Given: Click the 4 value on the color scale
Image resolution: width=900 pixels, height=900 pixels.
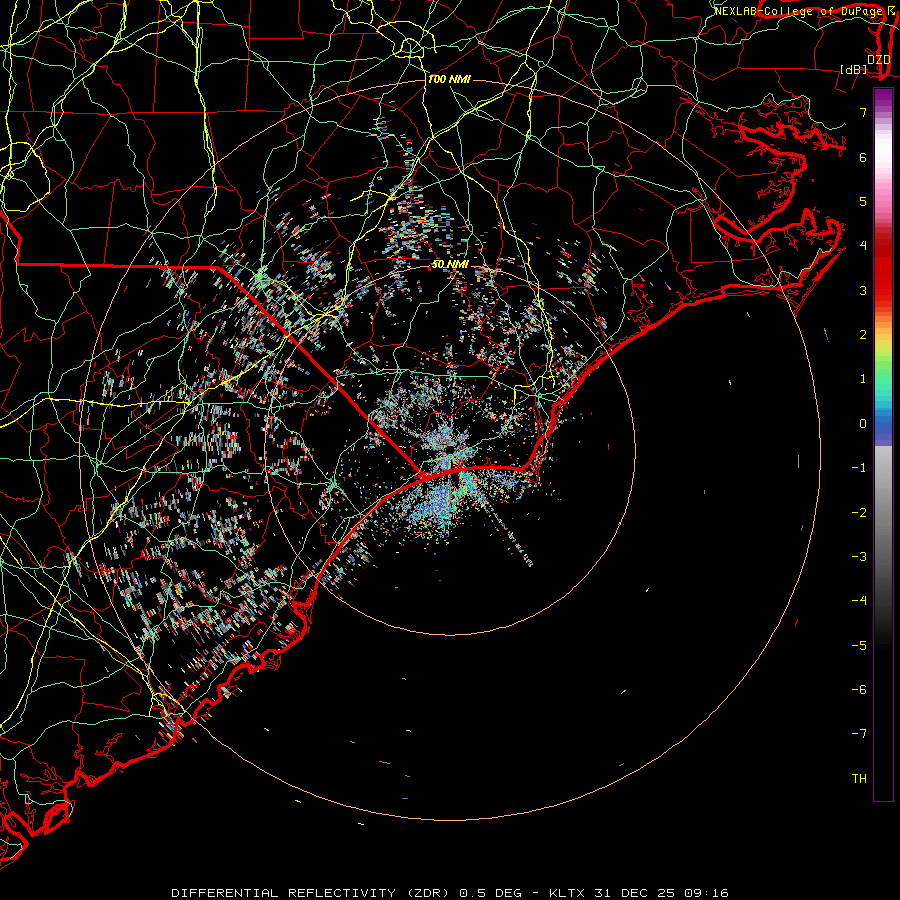Looking at the screenshot, I should [x=863, y=246].
